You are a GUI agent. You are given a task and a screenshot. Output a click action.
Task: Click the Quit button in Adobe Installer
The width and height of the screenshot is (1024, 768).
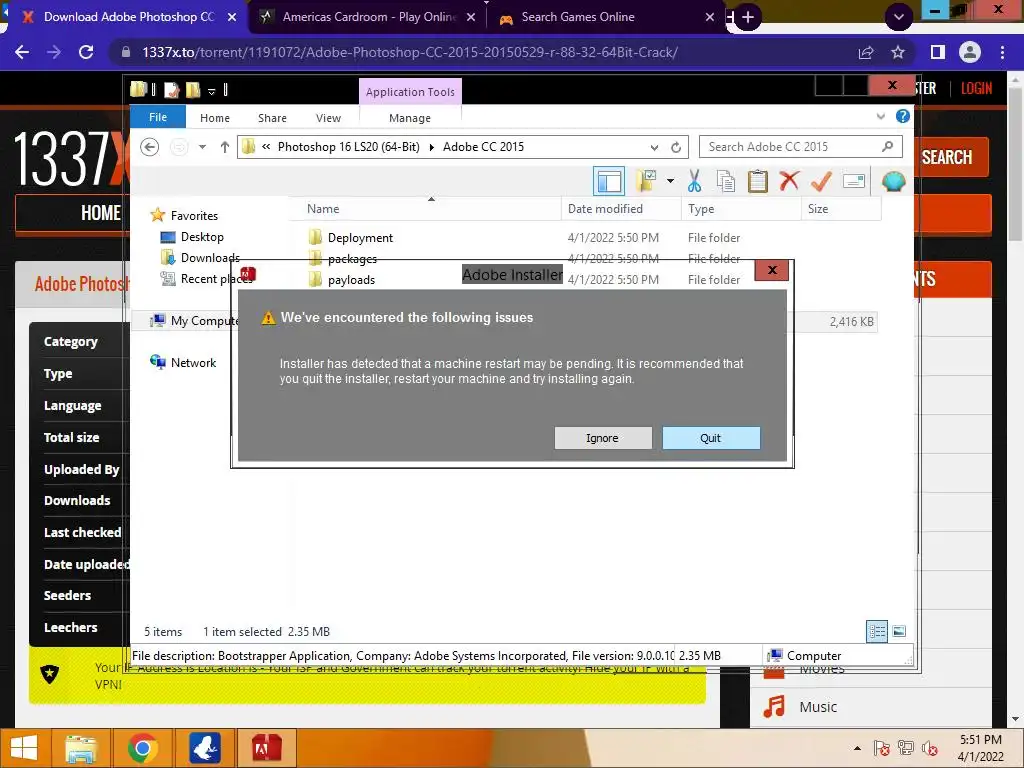[x=711, y=438]
